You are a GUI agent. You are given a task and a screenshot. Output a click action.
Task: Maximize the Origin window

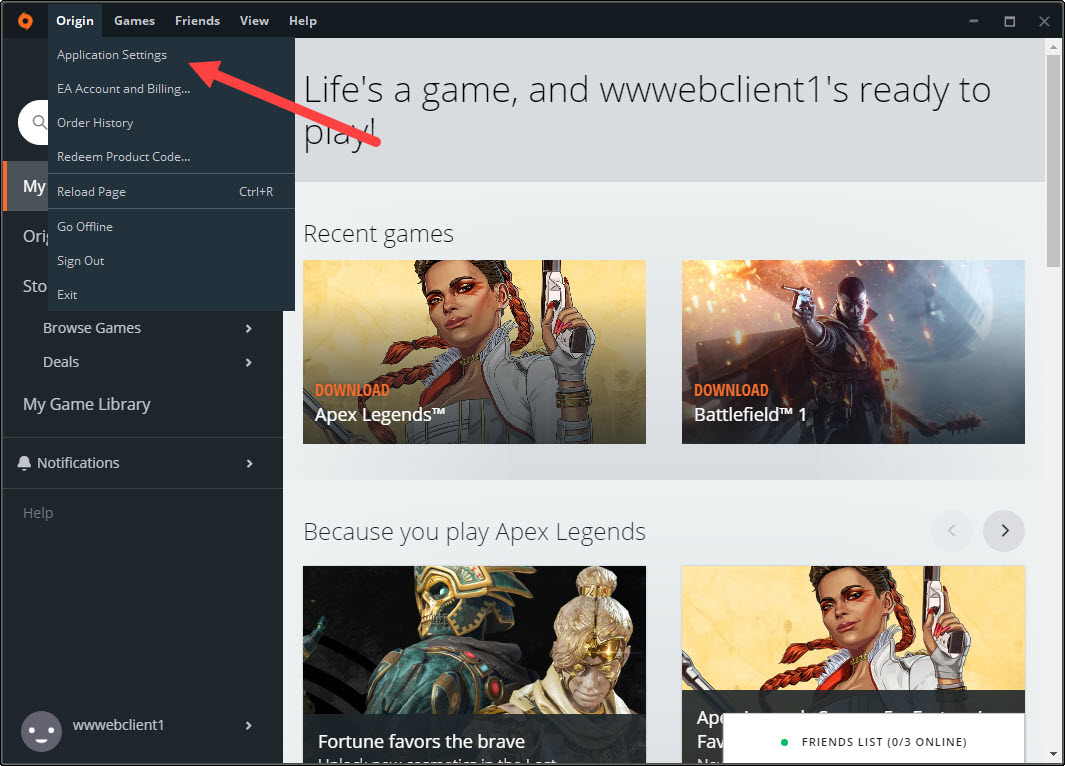[1009, 21]
